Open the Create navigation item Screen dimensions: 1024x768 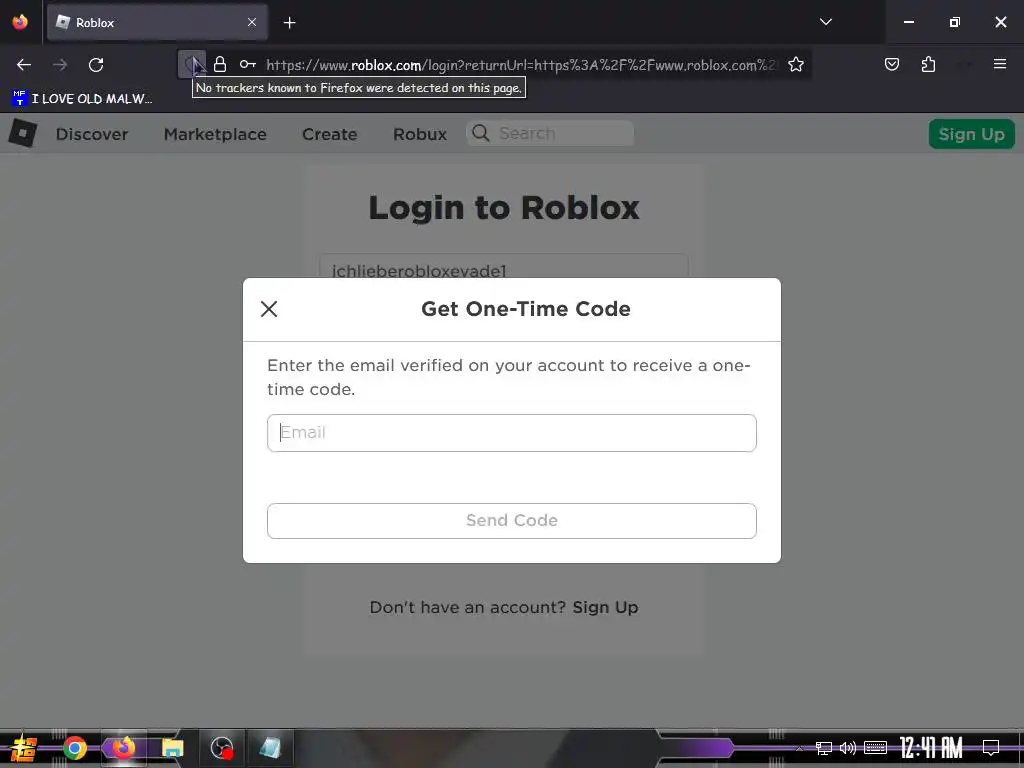(329, 134)
